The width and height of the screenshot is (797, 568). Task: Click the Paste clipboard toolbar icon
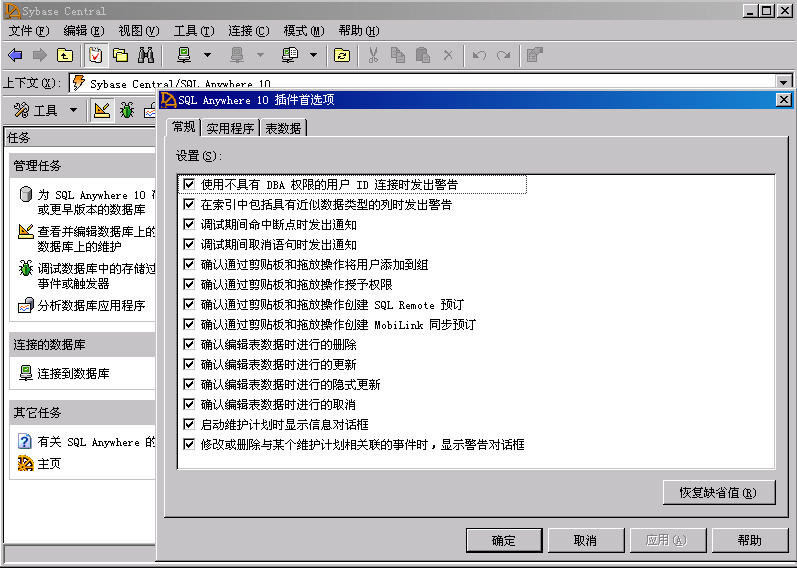pyautogui.click(x=423, y=55)
